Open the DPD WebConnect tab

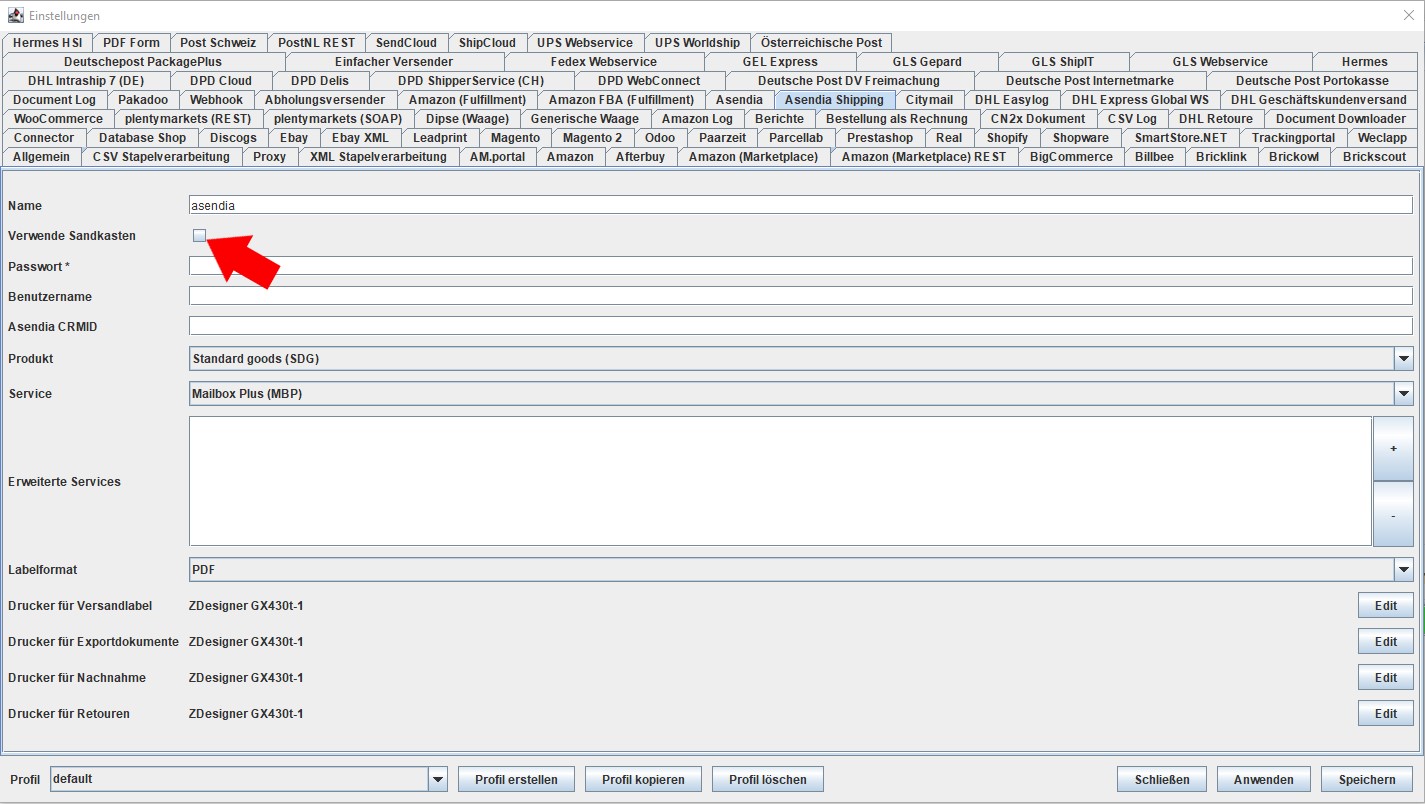649,81
